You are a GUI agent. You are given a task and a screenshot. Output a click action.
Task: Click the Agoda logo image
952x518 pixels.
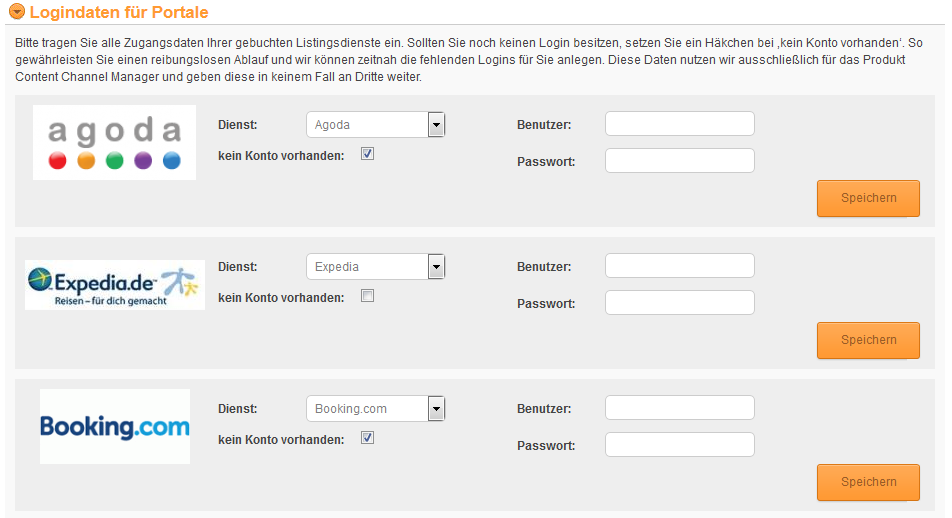tap(114, 142)
